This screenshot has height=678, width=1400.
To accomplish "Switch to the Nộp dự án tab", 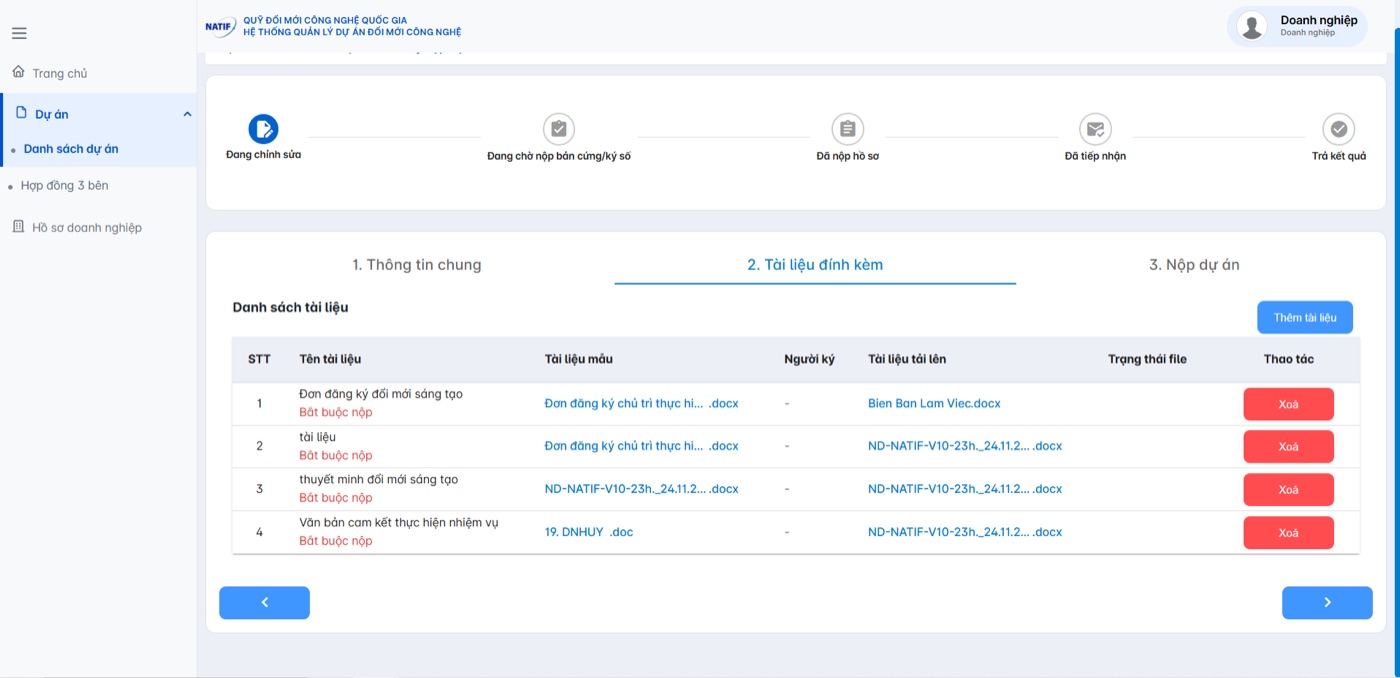I will click(x=1194, y=265).
